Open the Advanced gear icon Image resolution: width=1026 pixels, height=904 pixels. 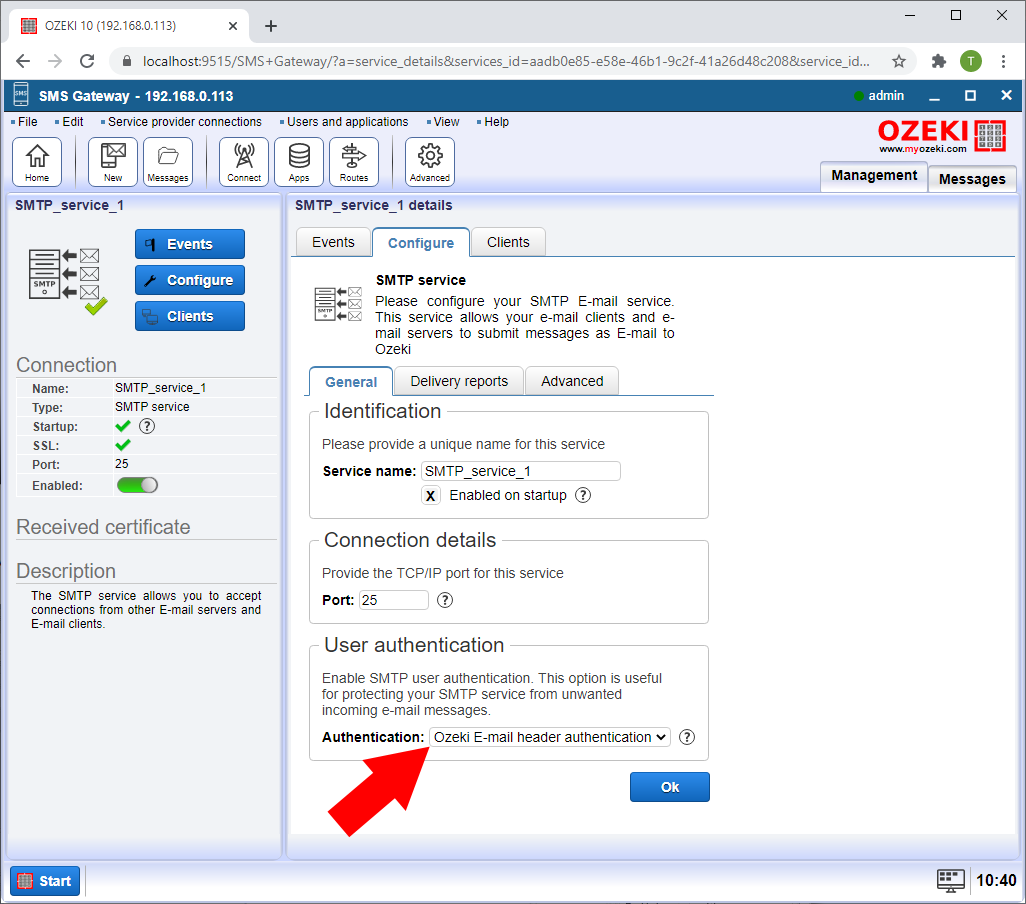430,162
